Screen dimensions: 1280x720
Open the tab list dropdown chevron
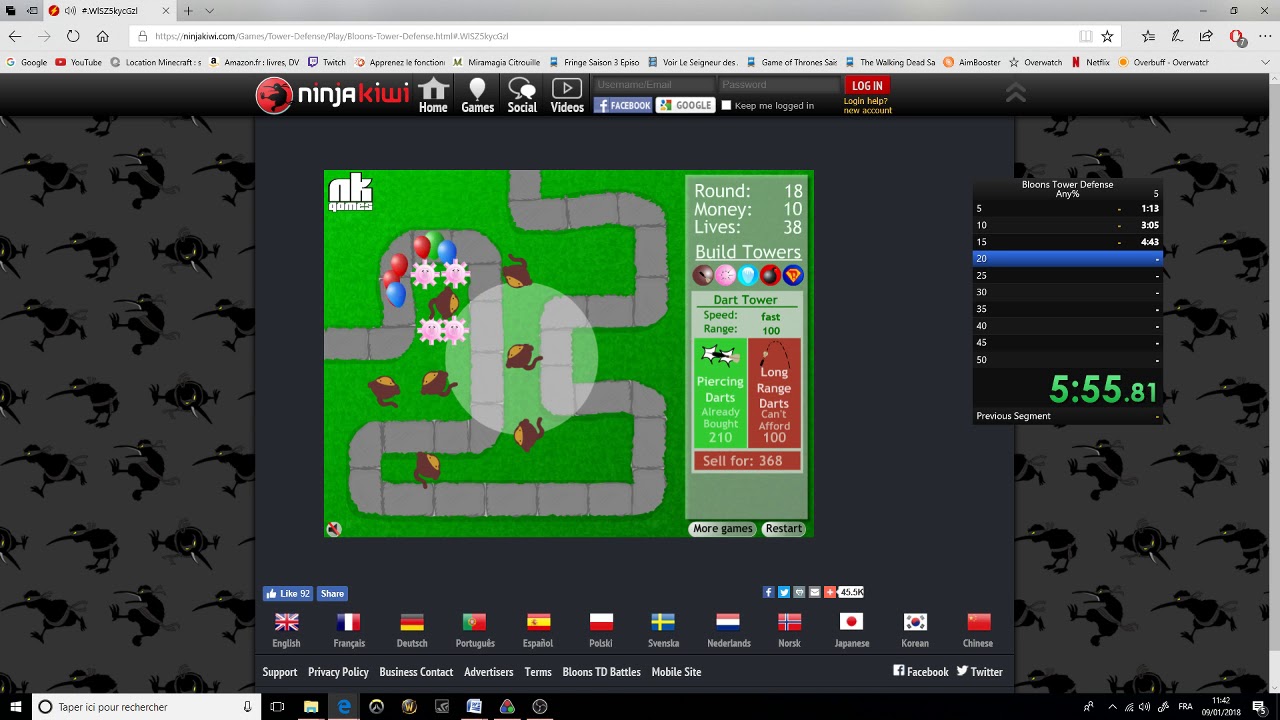coord(209,11)
